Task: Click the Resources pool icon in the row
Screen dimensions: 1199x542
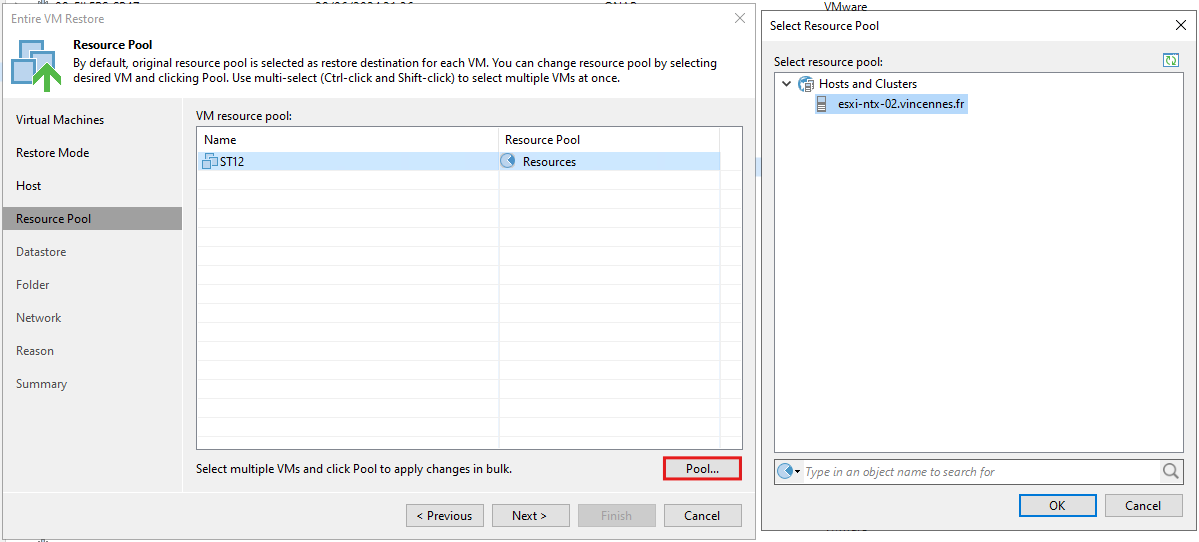Action: pyautogui.click(x=508, y=161)
